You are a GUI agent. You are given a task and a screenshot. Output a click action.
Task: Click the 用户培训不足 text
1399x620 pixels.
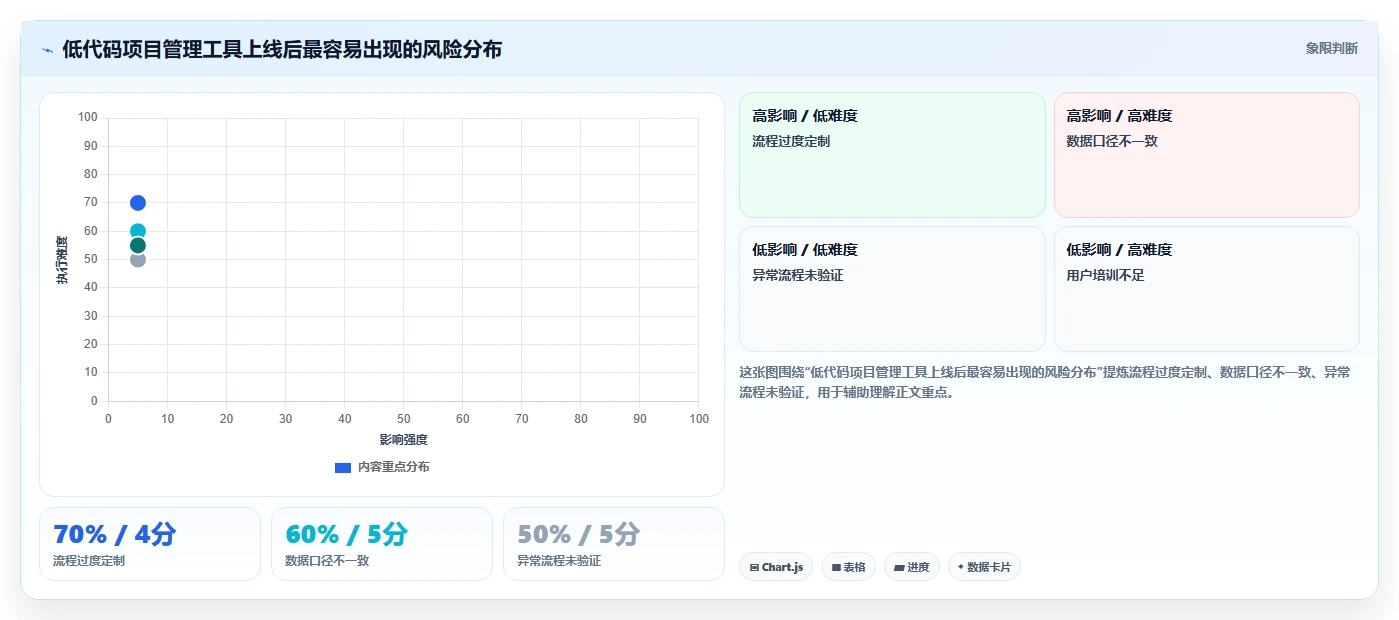1106,275
